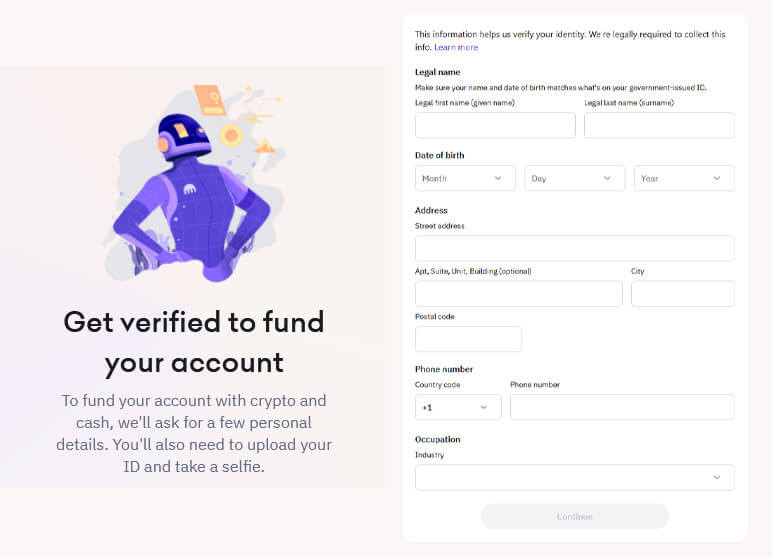
Task: Select the Street address input
Action: point(574,248)
